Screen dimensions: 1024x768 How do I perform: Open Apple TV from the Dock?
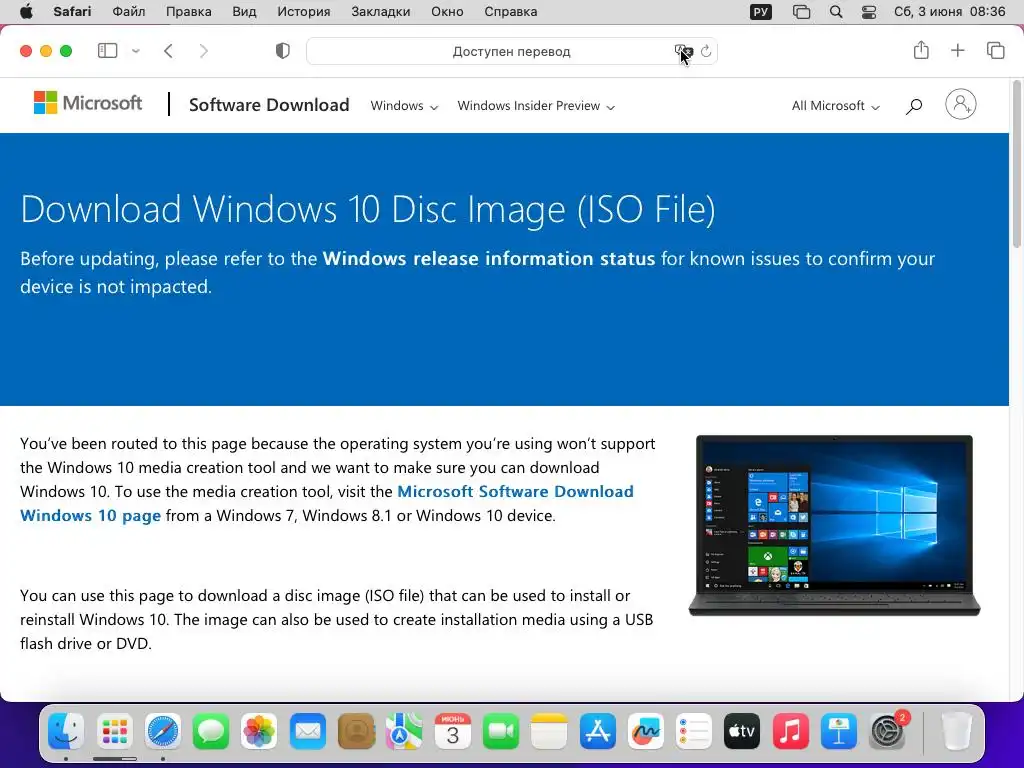pyautogui.click(x=743, y=731)
